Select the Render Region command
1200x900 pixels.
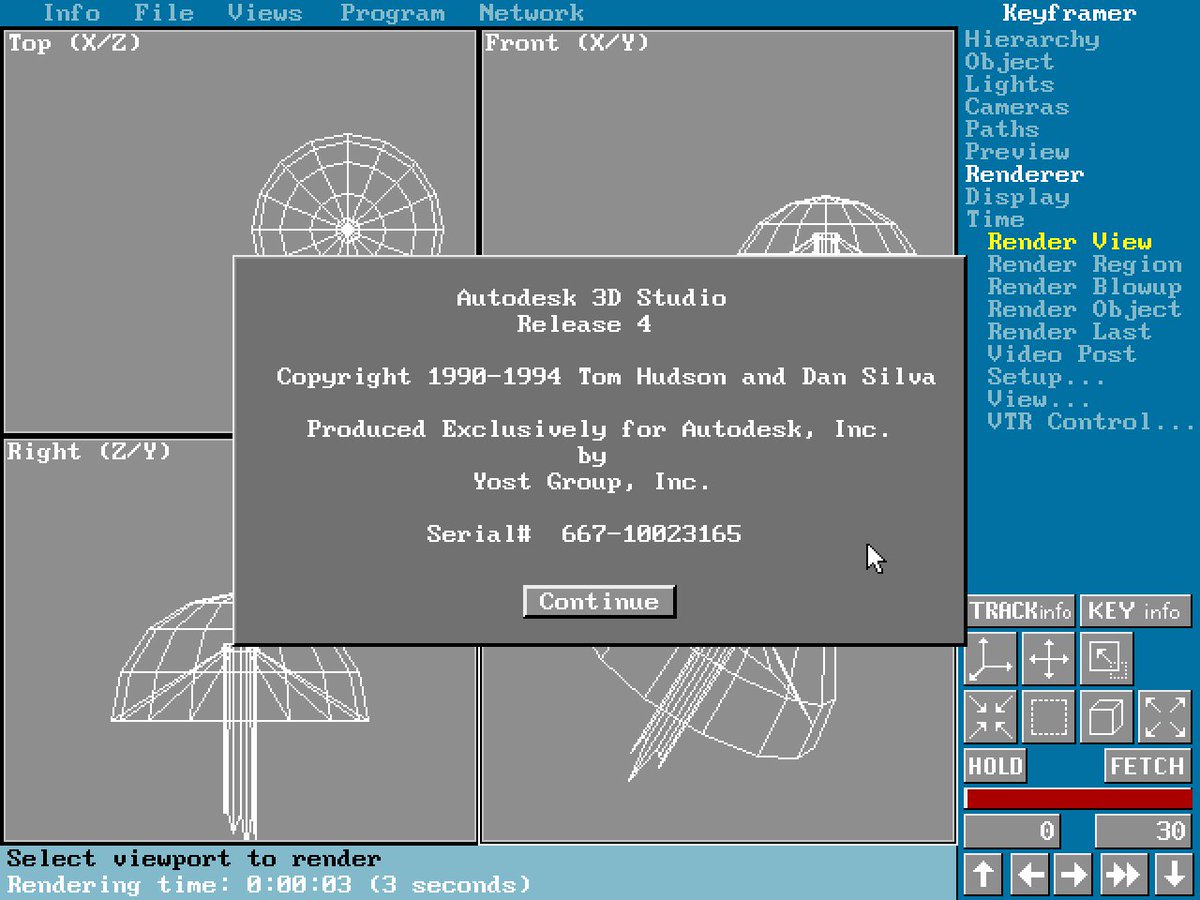(x=1085, y=264)
